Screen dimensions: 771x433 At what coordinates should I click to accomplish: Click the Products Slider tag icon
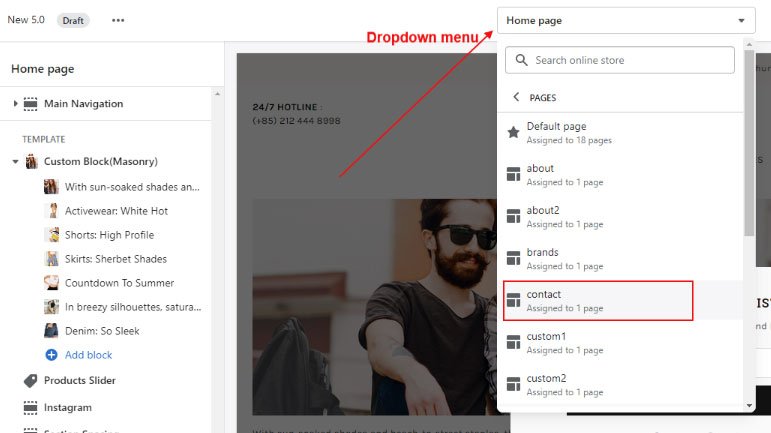(30, 381)
